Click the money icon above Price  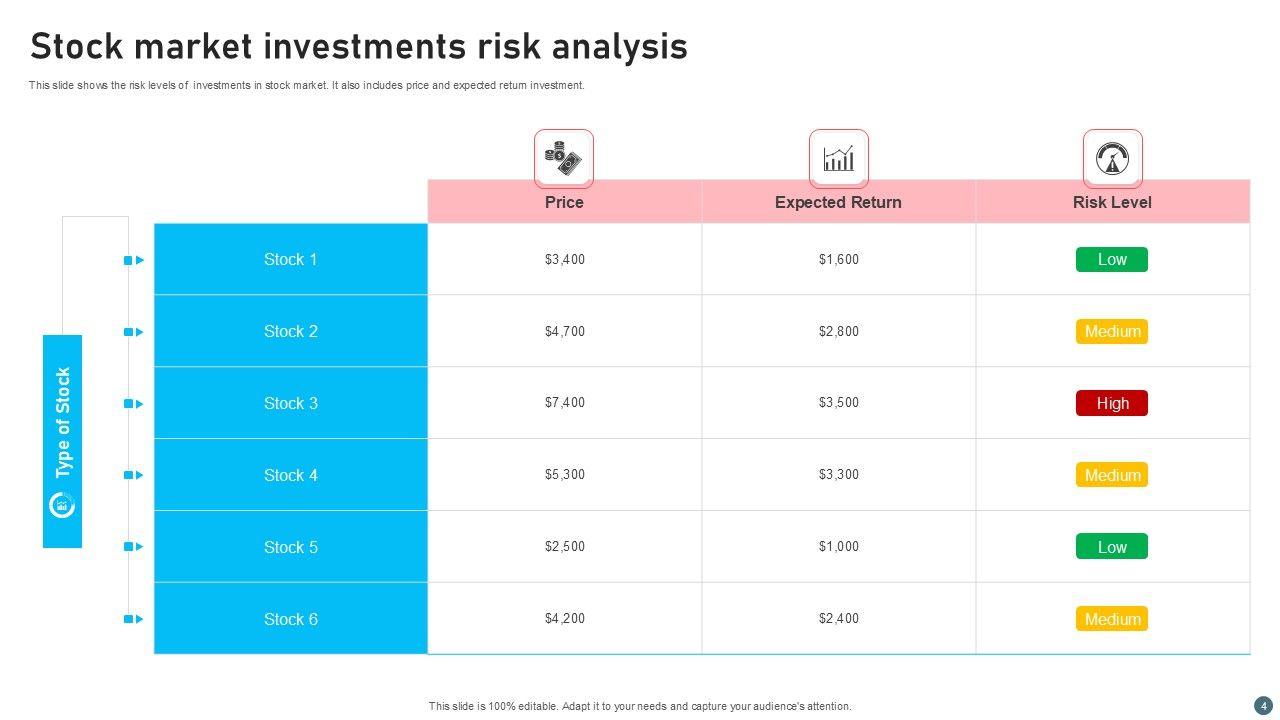click(563, 158)
